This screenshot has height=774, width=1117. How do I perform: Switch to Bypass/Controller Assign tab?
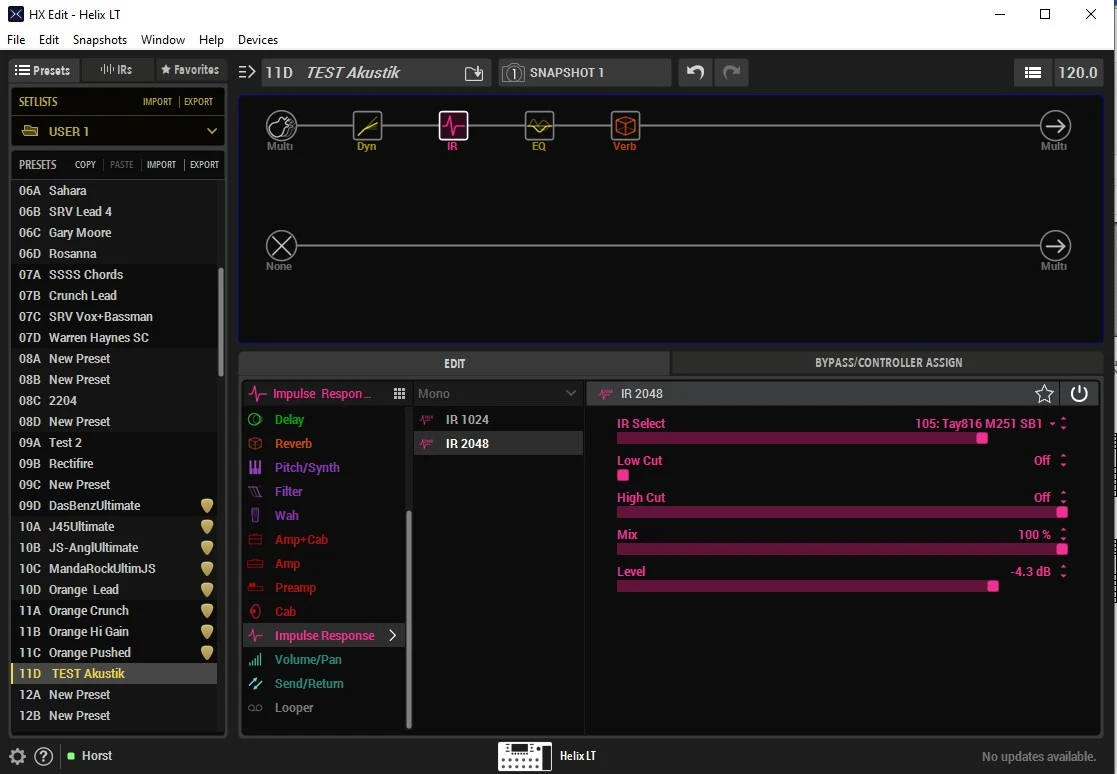pos(888,363)
